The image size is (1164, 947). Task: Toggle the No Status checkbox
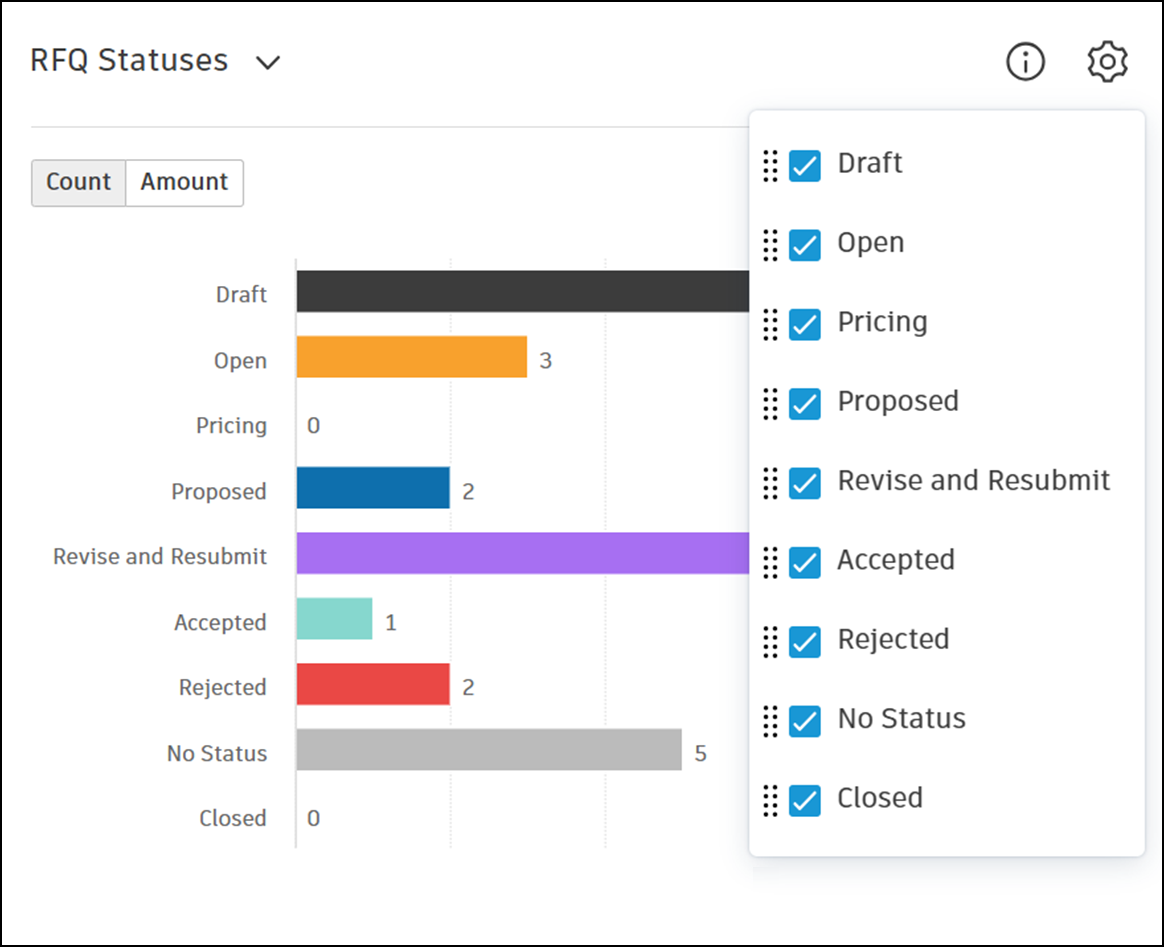point(805,721)
